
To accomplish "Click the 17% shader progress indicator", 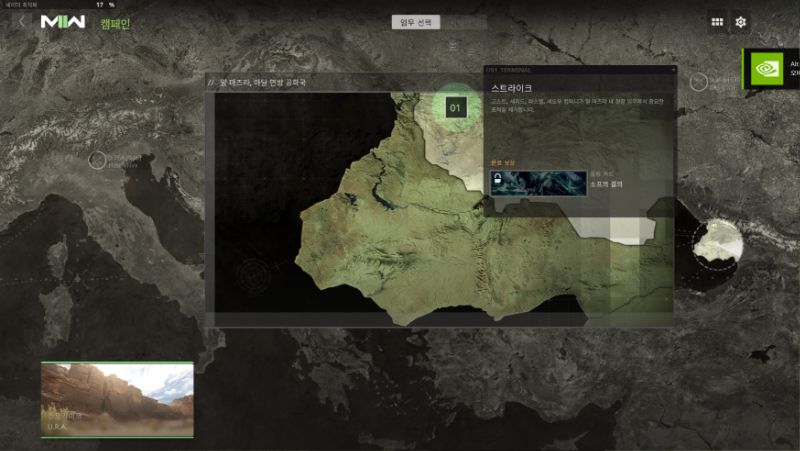I will pos(104,4).
